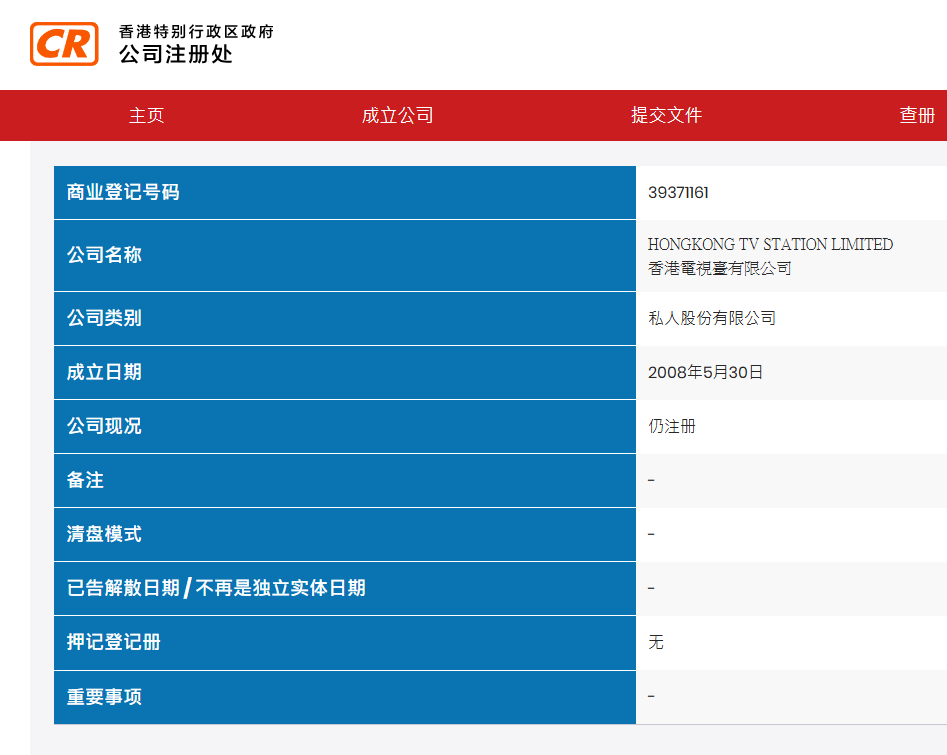Click the 公司注册处 header title

176,55
